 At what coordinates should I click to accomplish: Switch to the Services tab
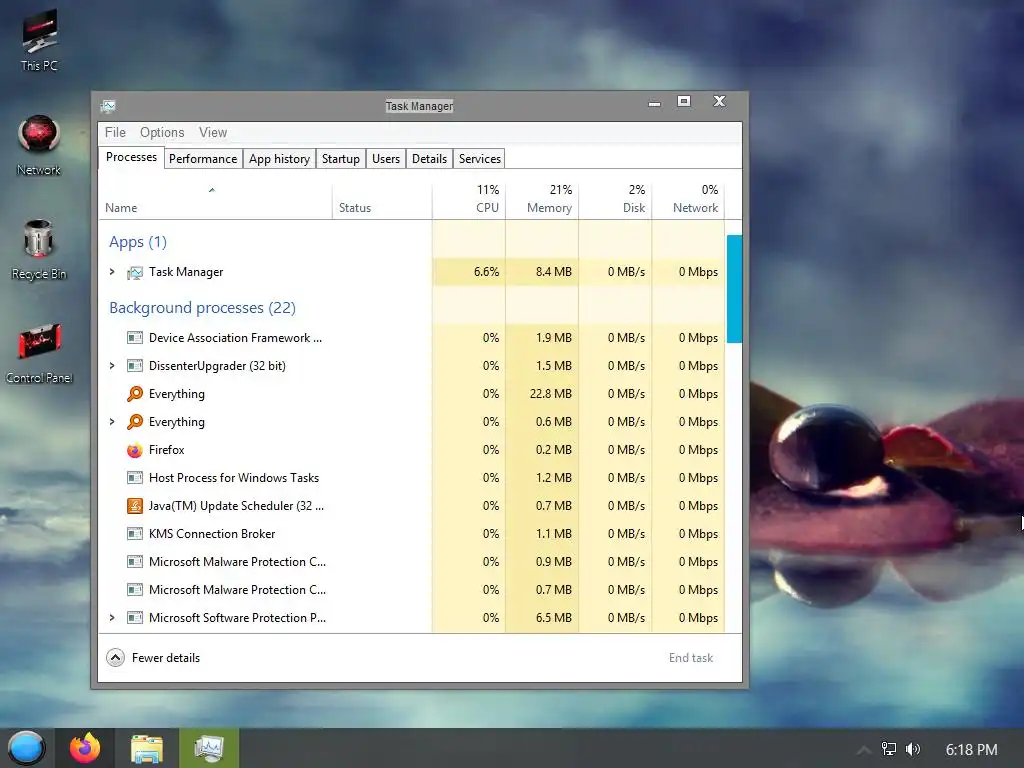(479, 159)
